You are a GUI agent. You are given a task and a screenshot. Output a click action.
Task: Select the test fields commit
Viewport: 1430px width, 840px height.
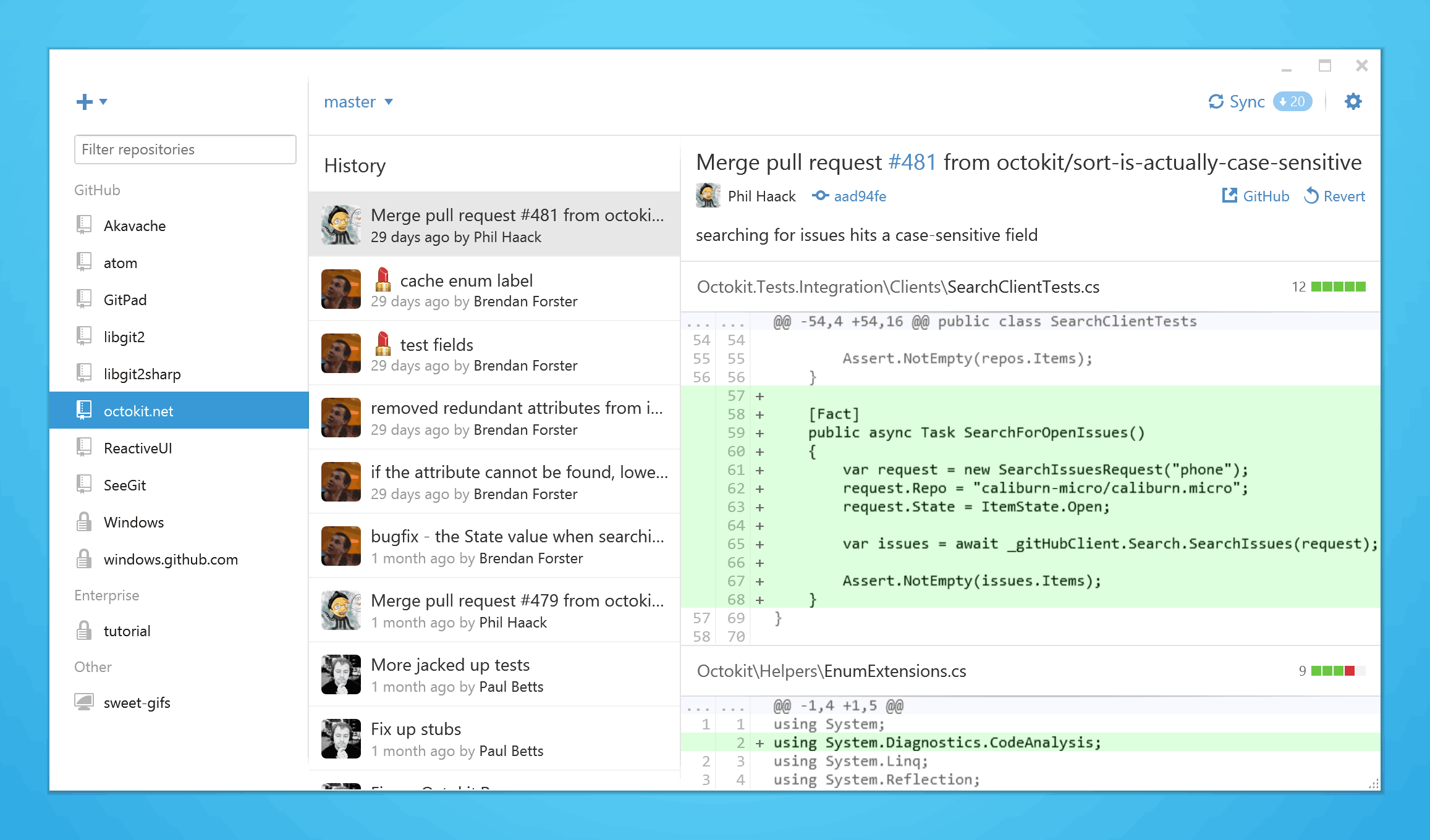[x=494, y=353]
